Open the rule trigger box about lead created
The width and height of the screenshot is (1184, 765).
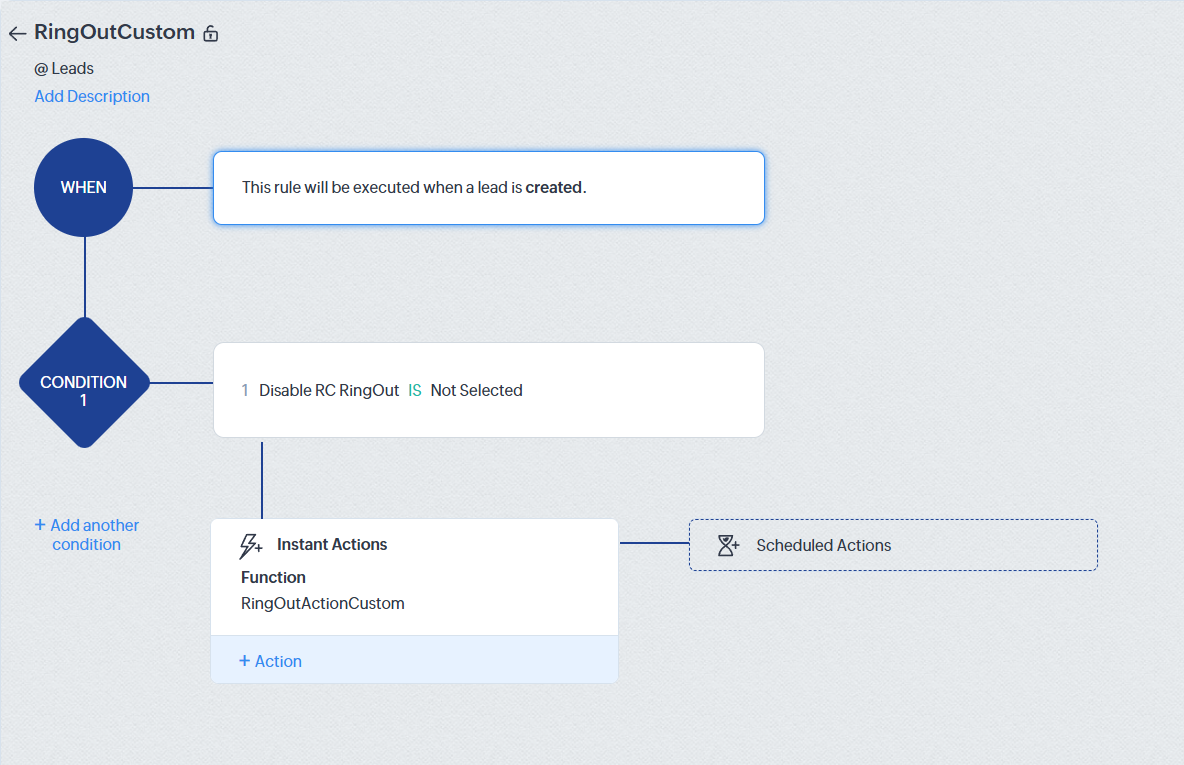[489, 188]
